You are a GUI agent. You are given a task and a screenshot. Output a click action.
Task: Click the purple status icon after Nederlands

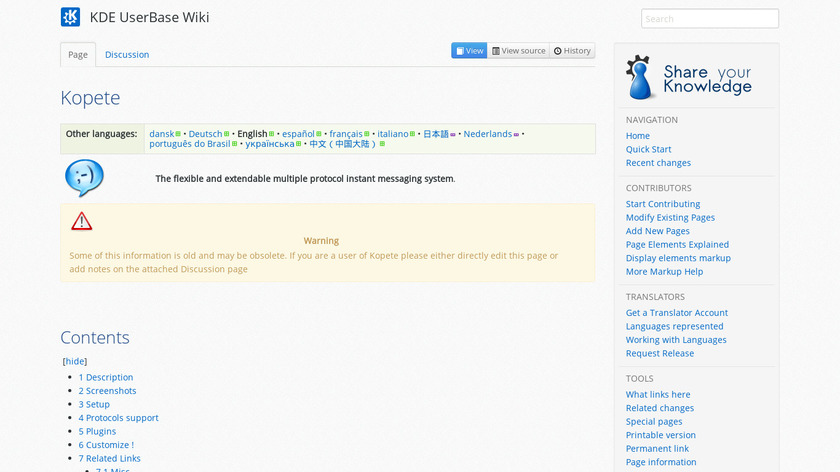pyautogui.click(x=516, y=134)
